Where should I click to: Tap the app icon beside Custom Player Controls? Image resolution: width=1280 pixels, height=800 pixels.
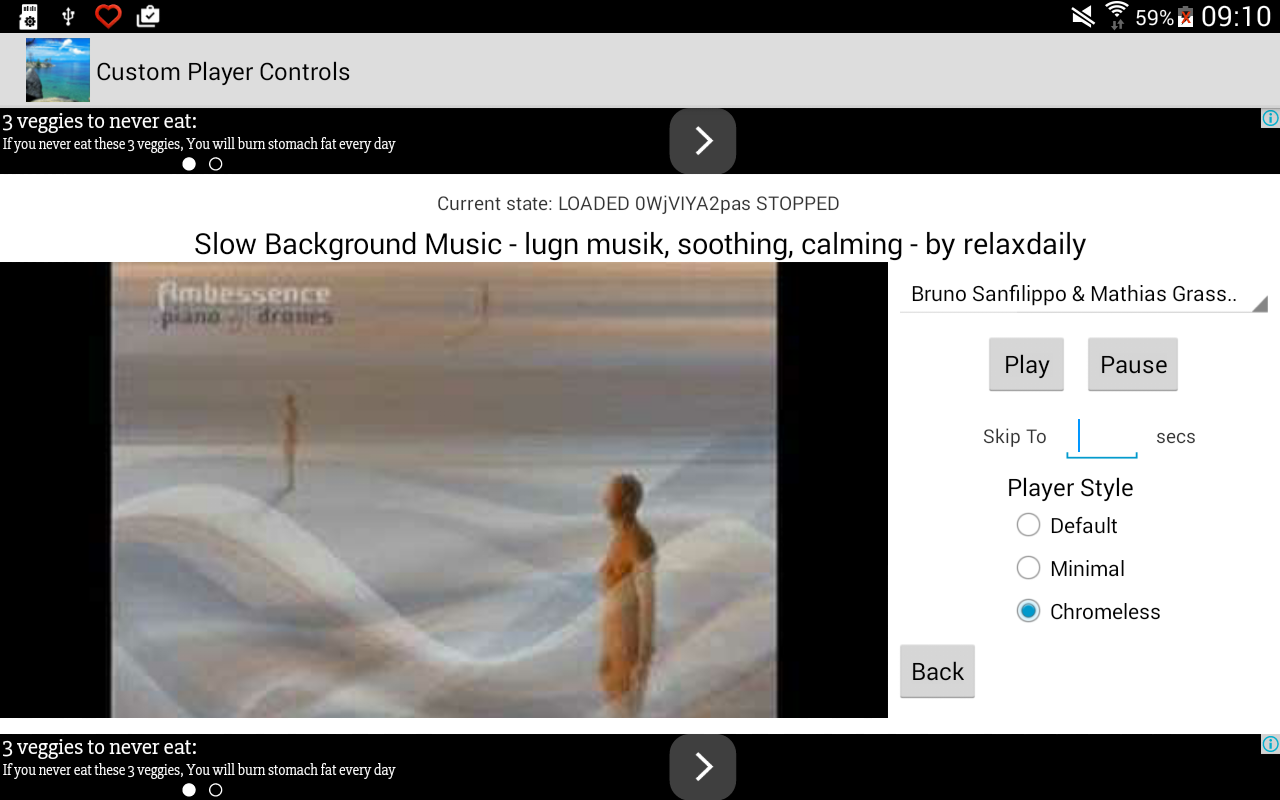(58, 70)
